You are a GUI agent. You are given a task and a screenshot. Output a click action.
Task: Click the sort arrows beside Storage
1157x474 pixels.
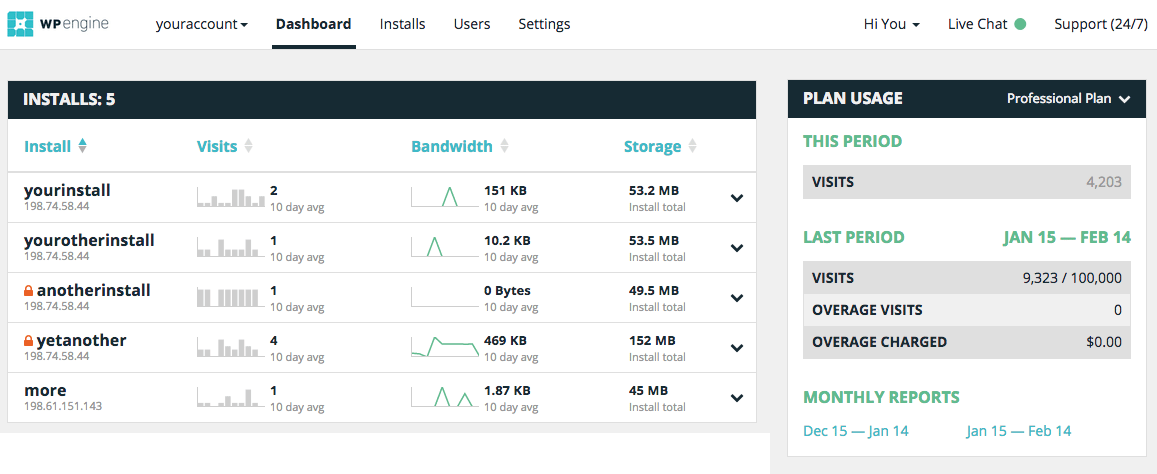coord(692,146)
